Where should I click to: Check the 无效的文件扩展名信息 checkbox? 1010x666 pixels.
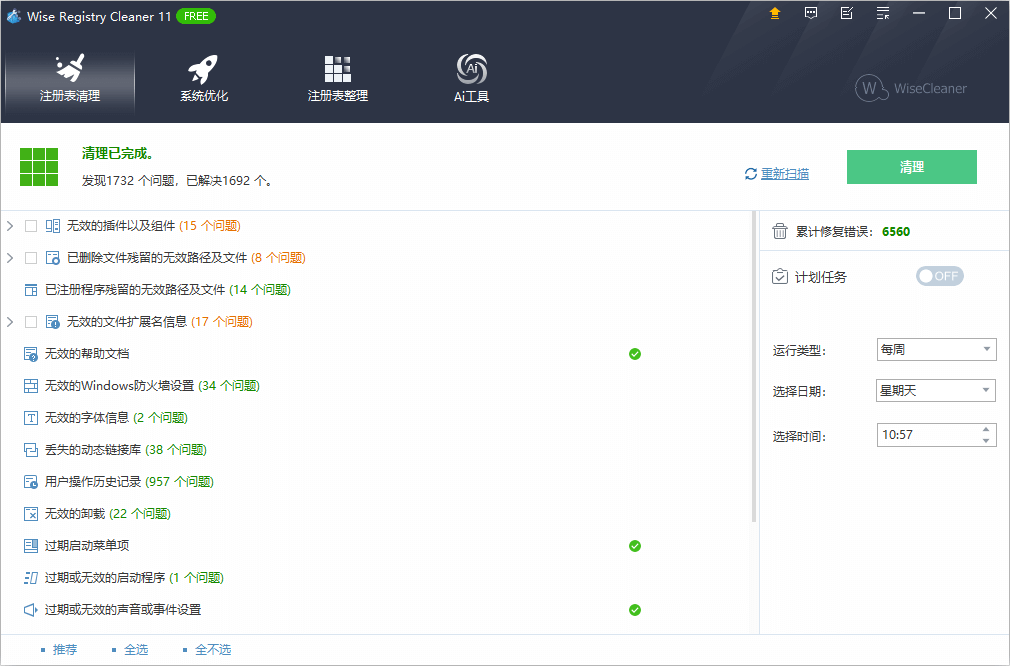[x=31, y=322]
